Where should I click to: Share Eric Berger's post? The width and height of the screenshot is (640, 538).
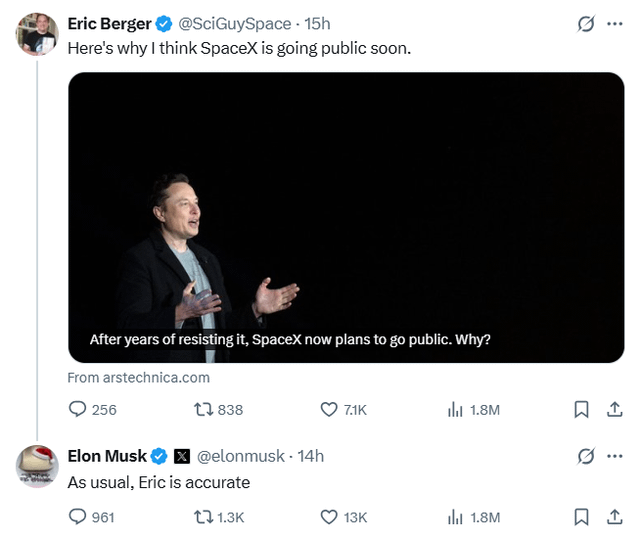tap(615, 409)
